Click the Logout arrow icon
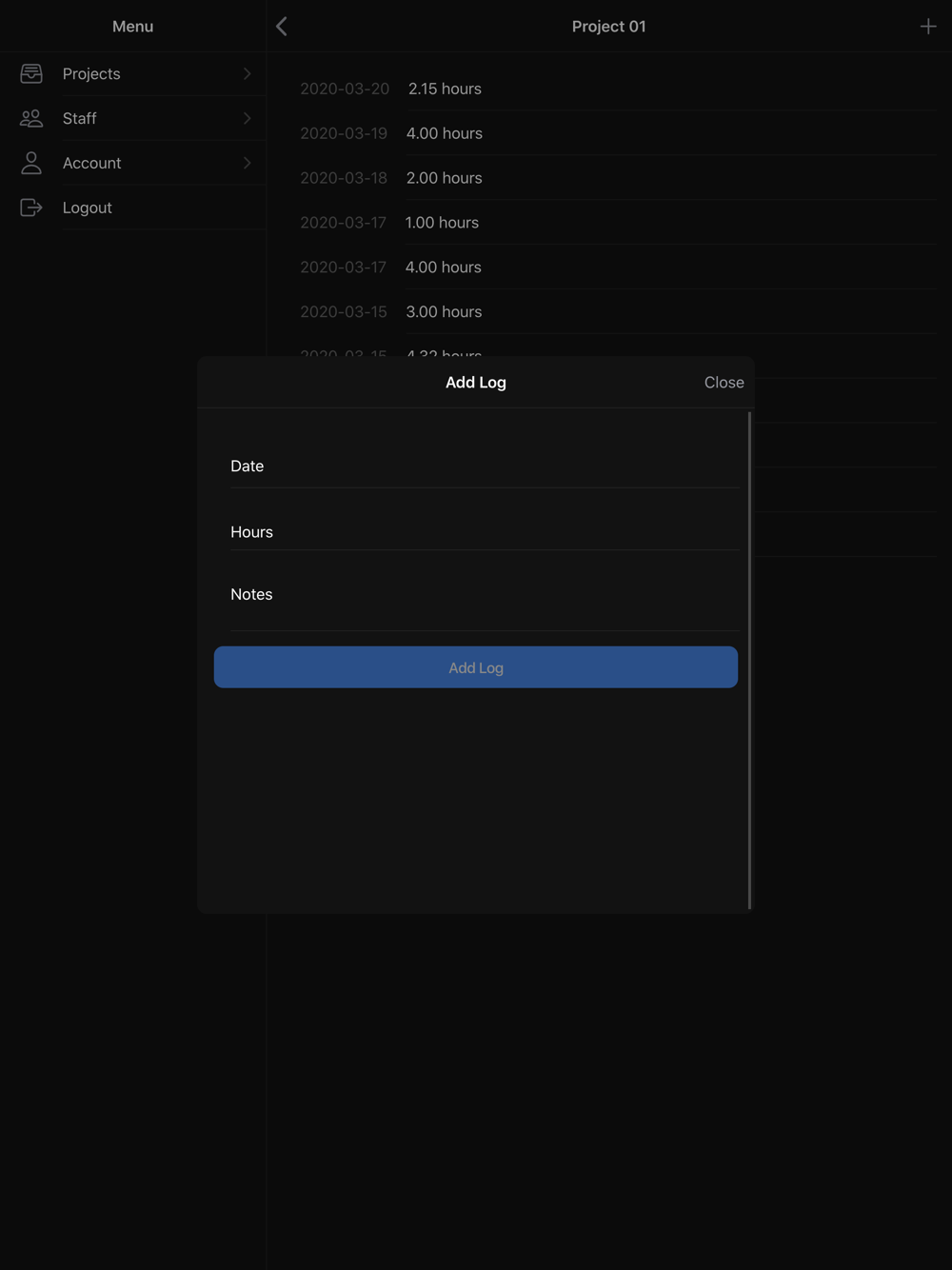Image resolution: width=952 pixels, height=1270 pixels. 31,208
